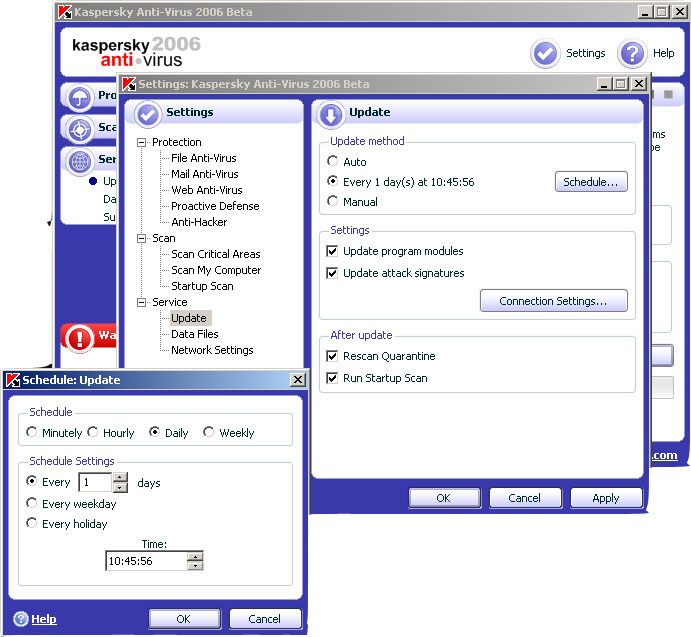Open Help link in Schedule dialog

click(44, 619)
